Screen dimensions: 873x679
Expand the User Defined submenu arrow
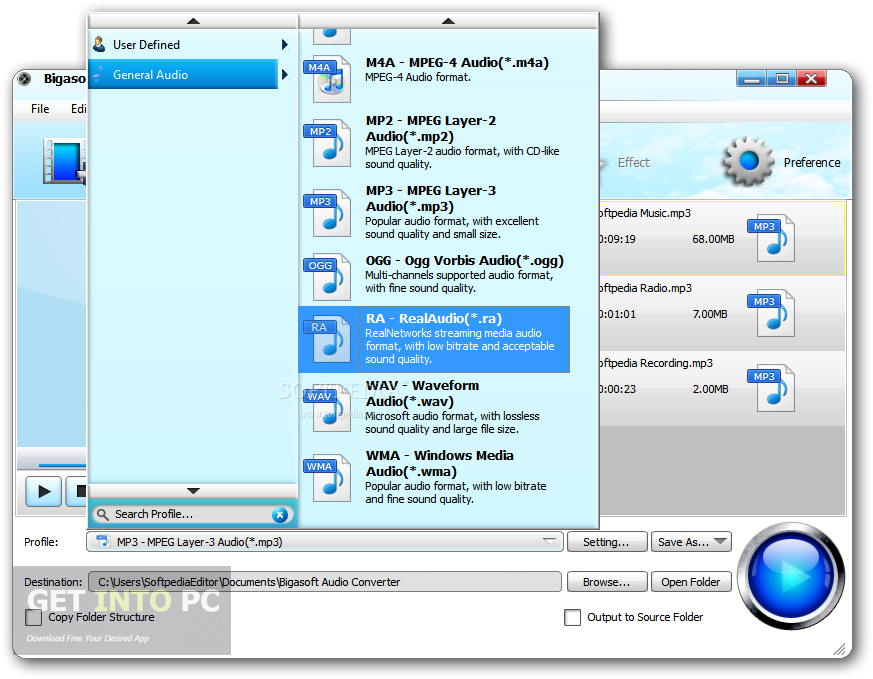click(x=285, y=45)
